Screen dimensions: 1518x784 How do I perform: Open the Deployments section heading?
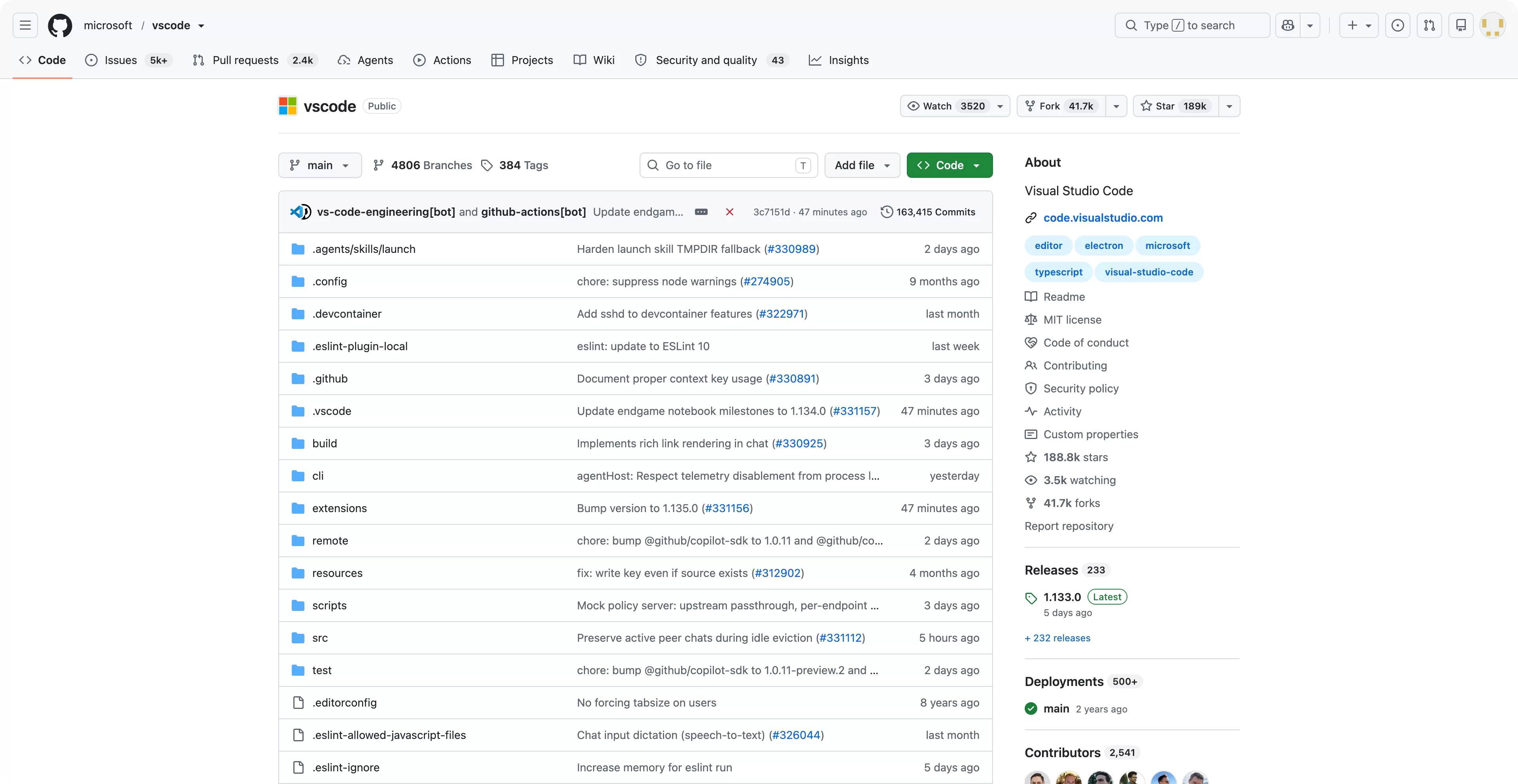pyautogui.click(x=1064, y=682)
